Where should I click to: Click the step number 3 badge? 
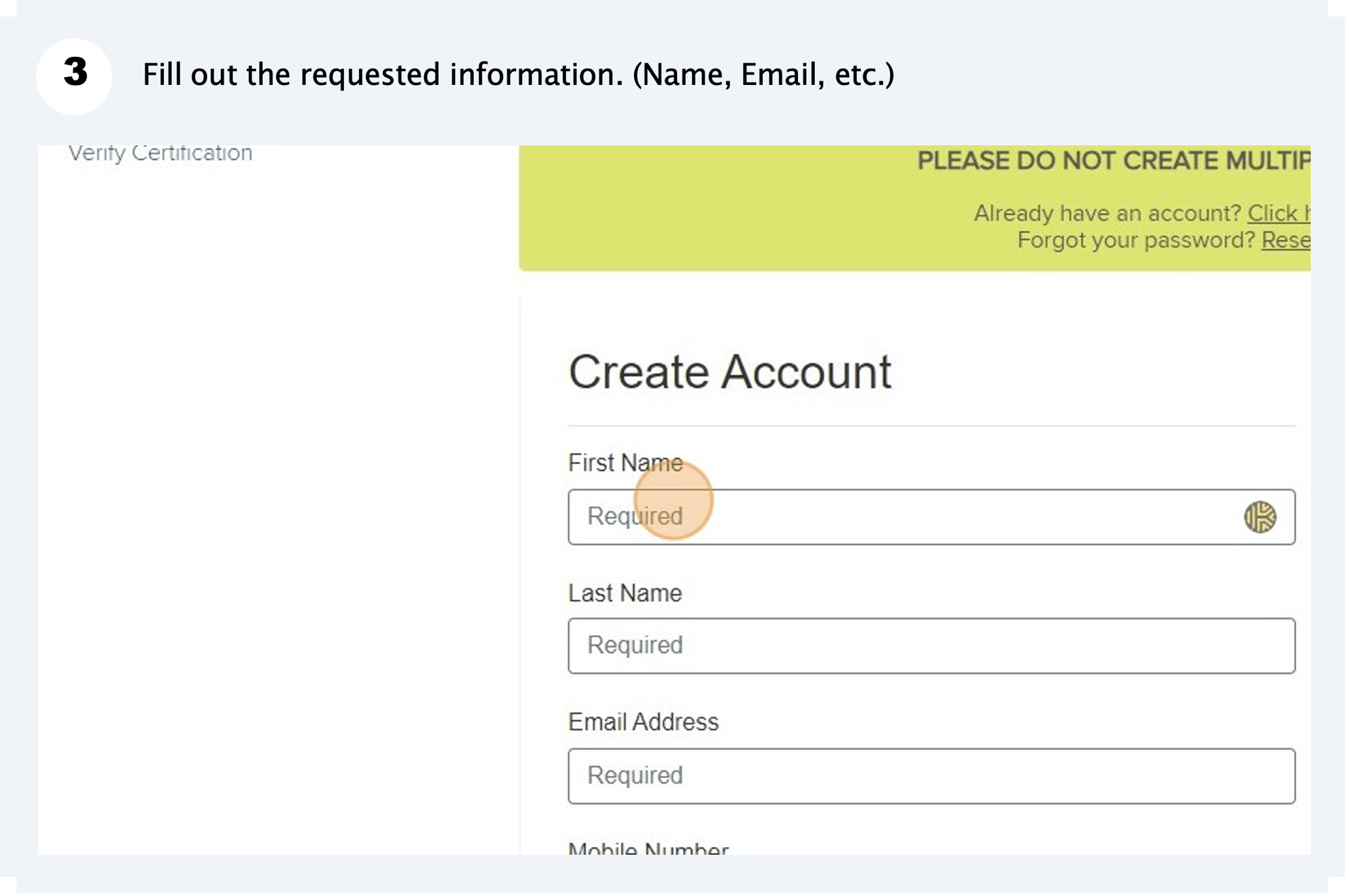coord(73,74)
